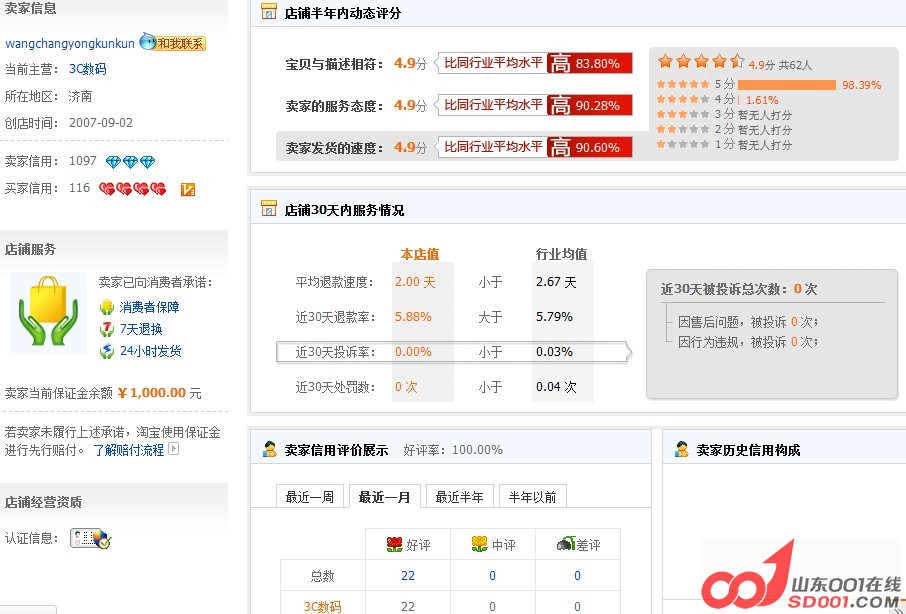
Task: Select the 最近一月 tab
Action: coord(384,495)
